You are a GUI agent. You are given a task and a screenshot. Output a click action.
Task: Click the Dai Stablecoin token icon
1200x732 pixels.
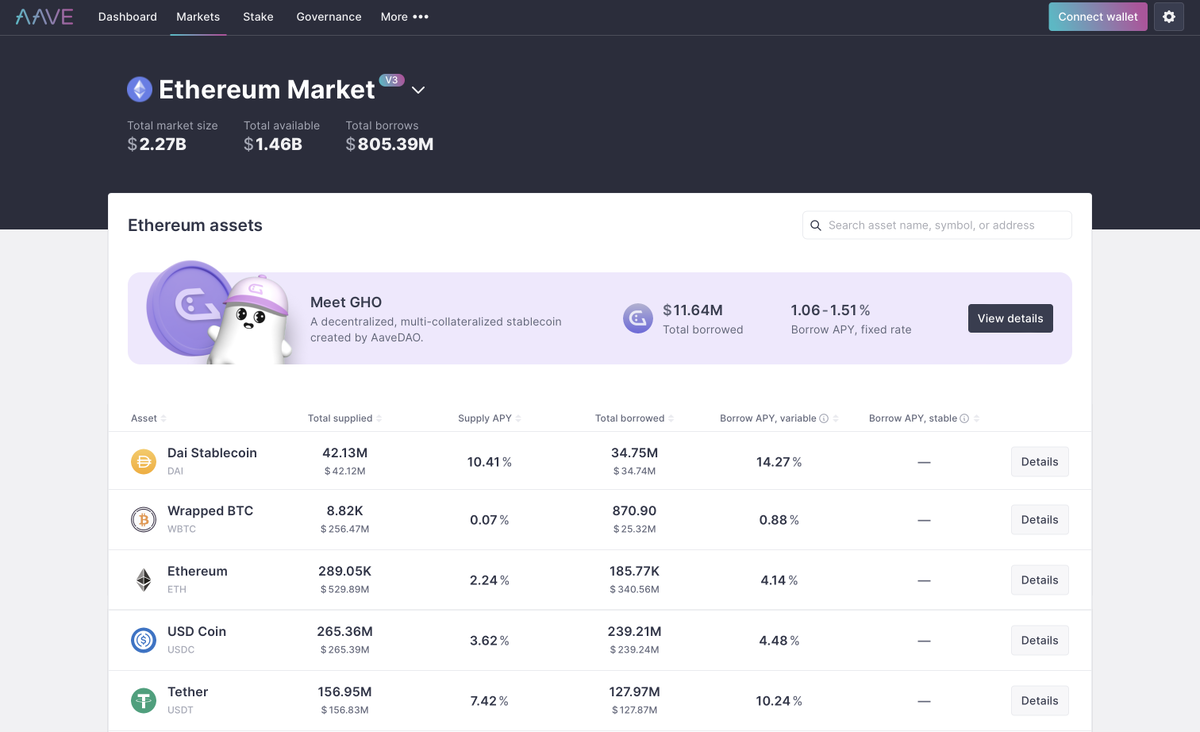coord(144,462)
